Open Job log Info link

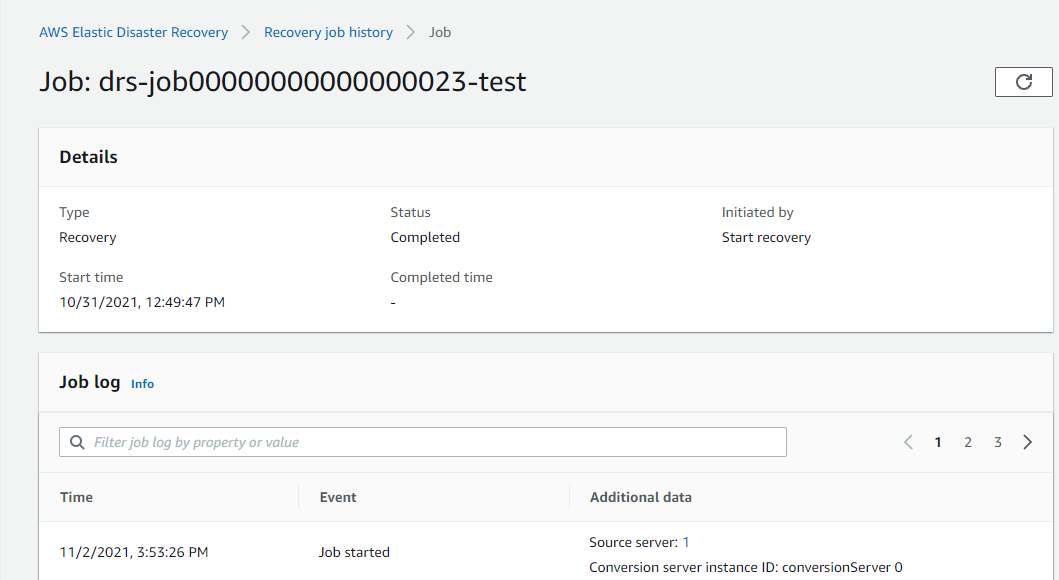tap(143, 384)
